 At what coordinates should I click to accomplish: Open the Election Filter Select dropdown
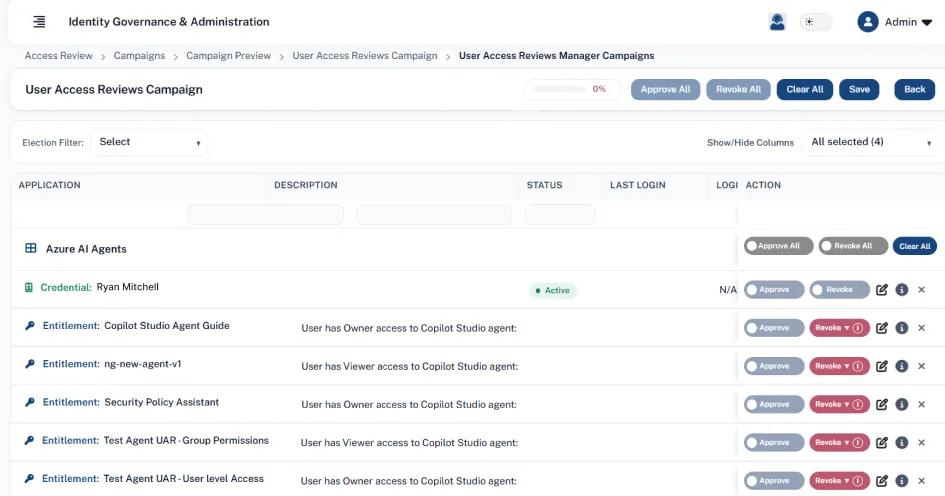tap(149, 142)
